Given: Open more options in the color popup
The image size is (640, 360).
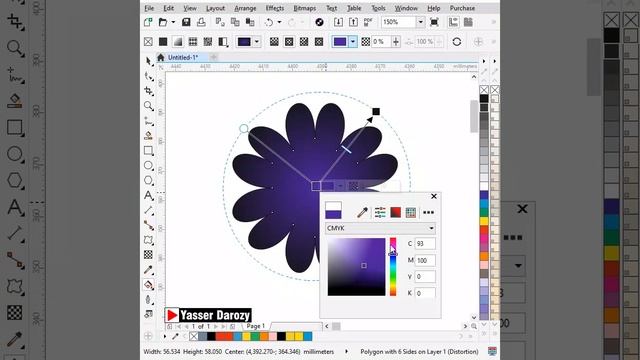Looking at the screenshot, I should tap(429, 212).
